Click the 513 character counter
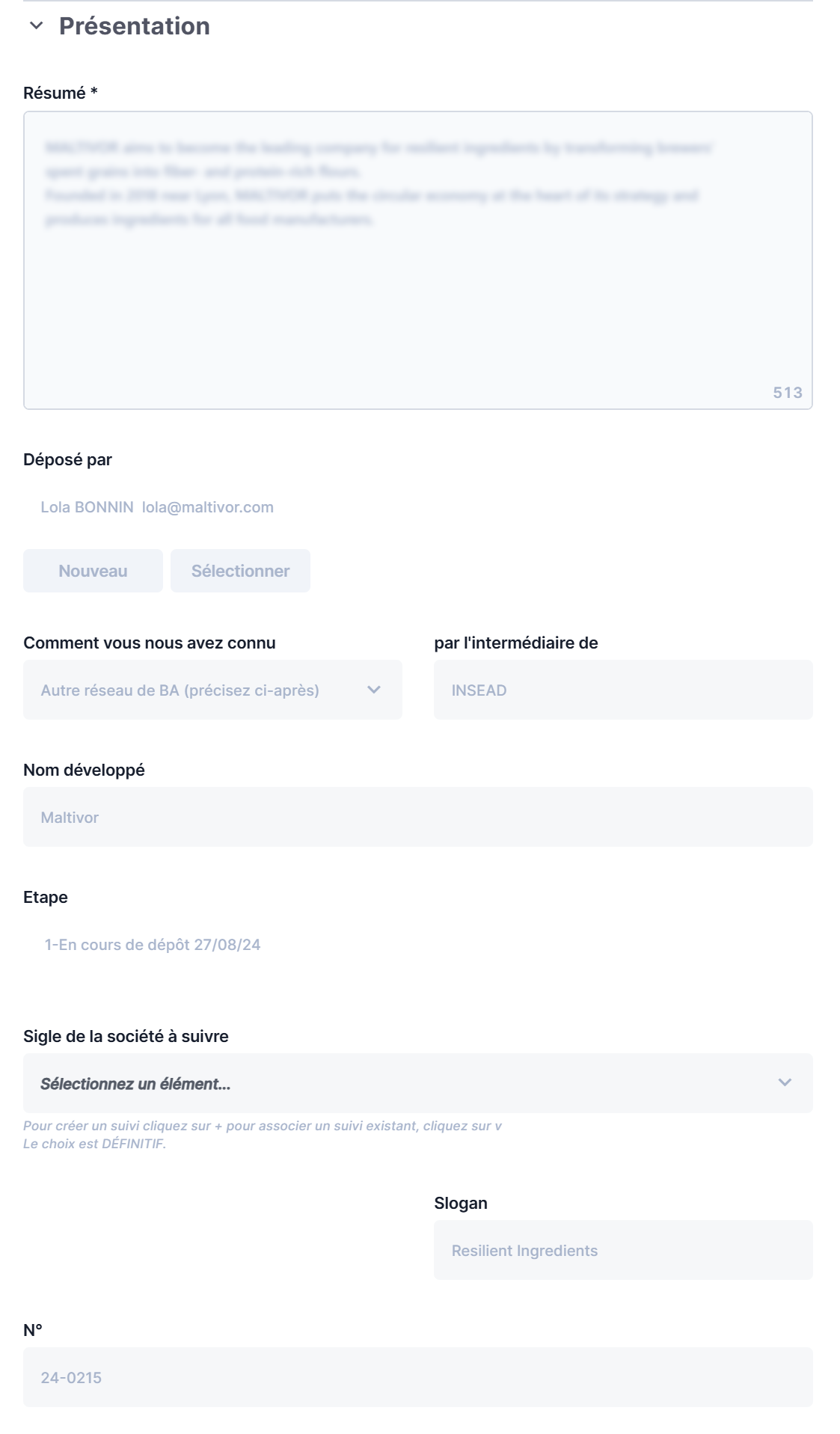 pos(787,393)
